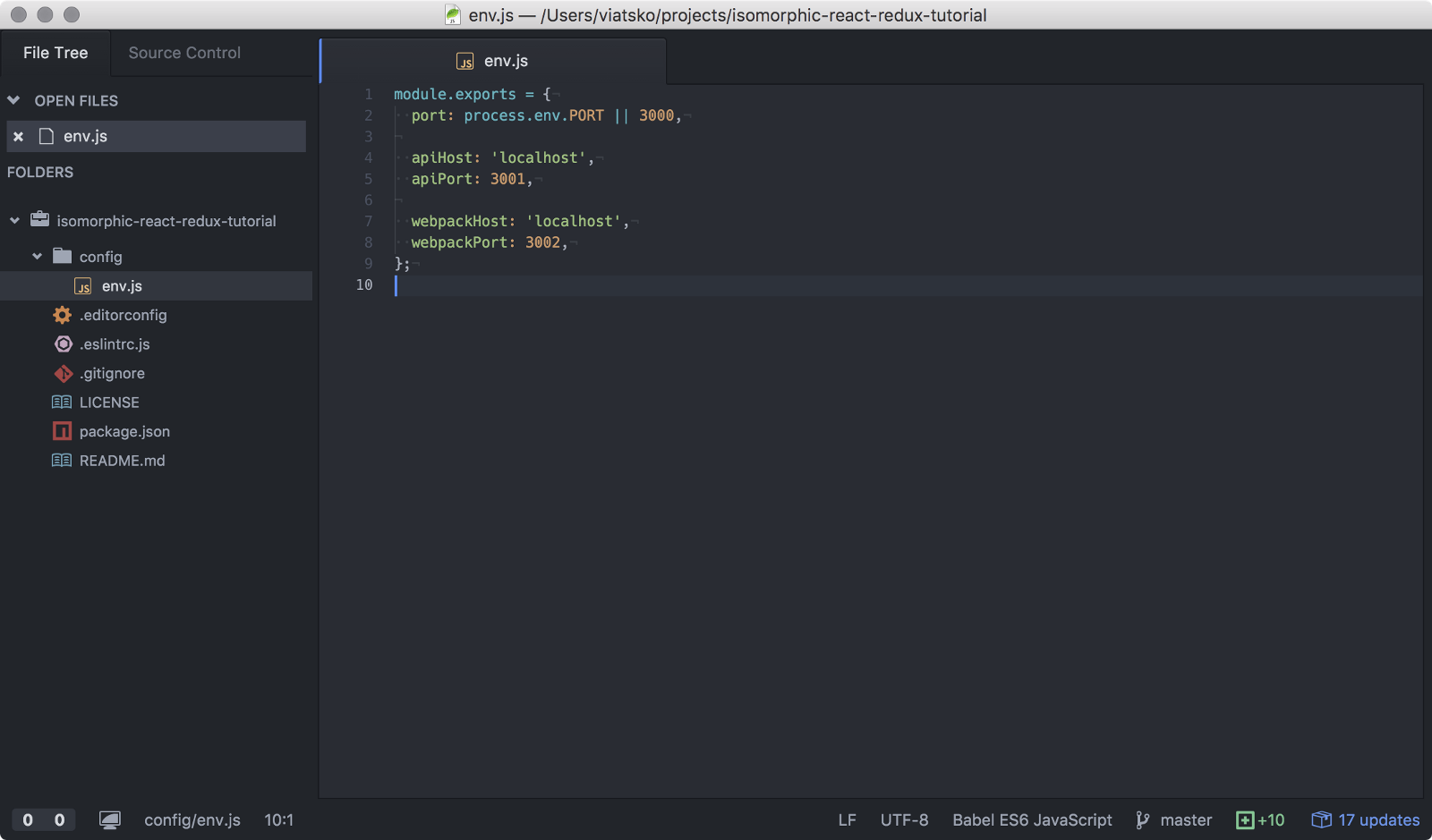Collapse the config folder chevron
Screen dimensions: 1432x840
pyautogui.click(x=37, y=257)
